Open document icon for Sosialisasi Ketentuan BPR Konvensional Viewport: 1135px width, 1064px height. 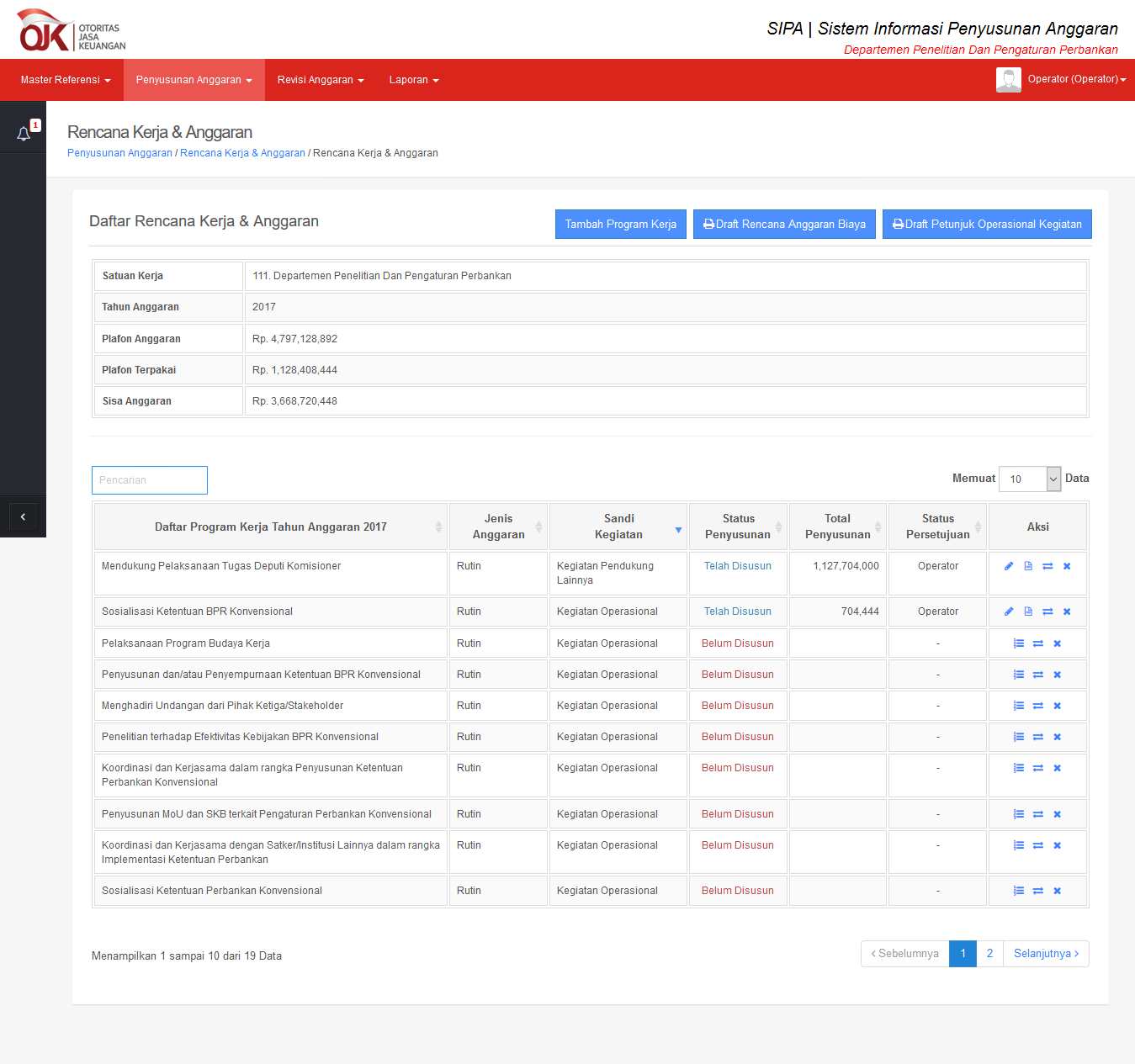point(1028,611)
